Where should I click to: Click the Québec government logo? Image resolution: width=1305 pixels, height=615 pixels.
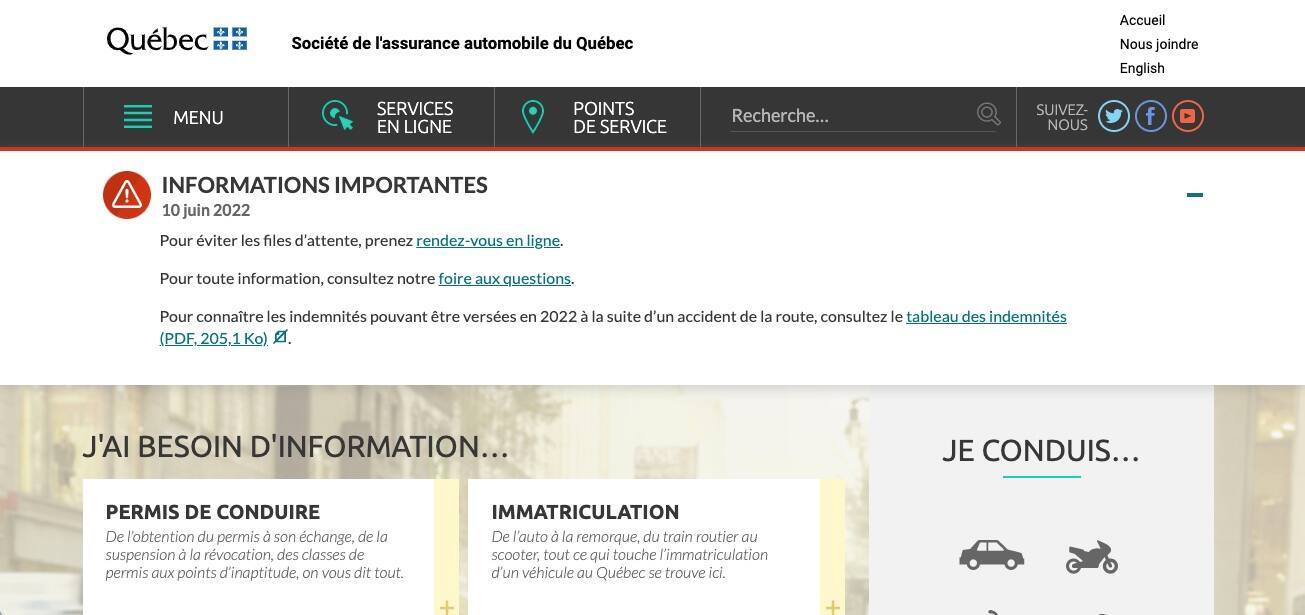tap(177, 40)
